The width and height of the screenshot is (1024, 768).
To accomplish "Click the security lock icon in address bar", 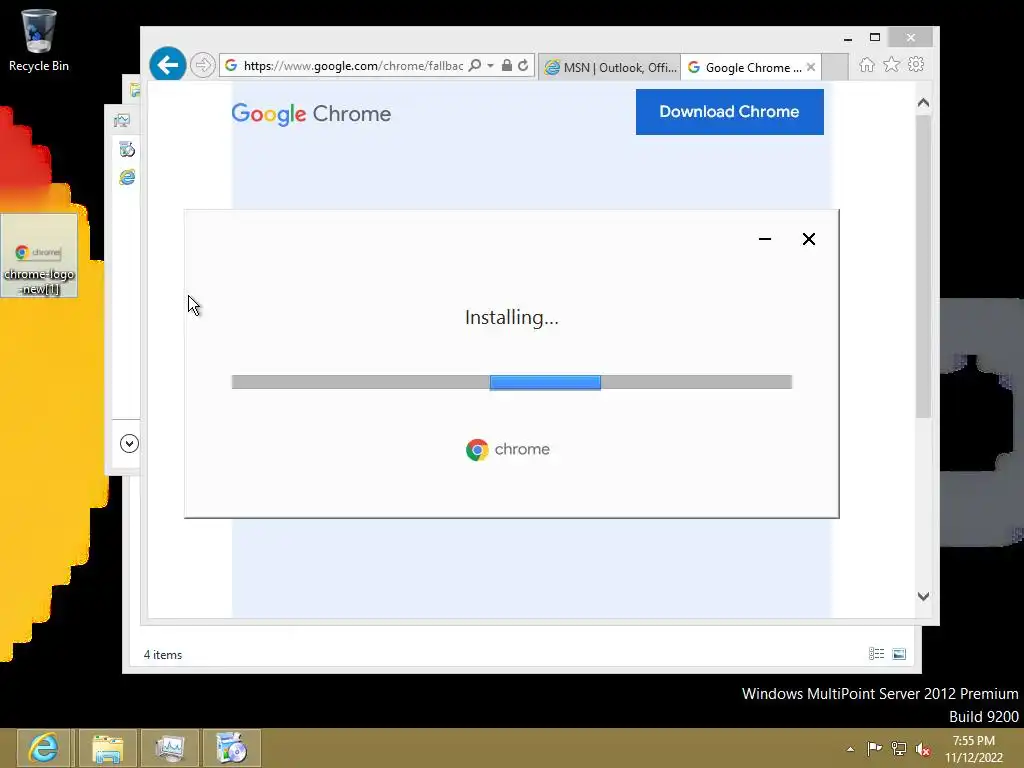I will tap(507, 65).
